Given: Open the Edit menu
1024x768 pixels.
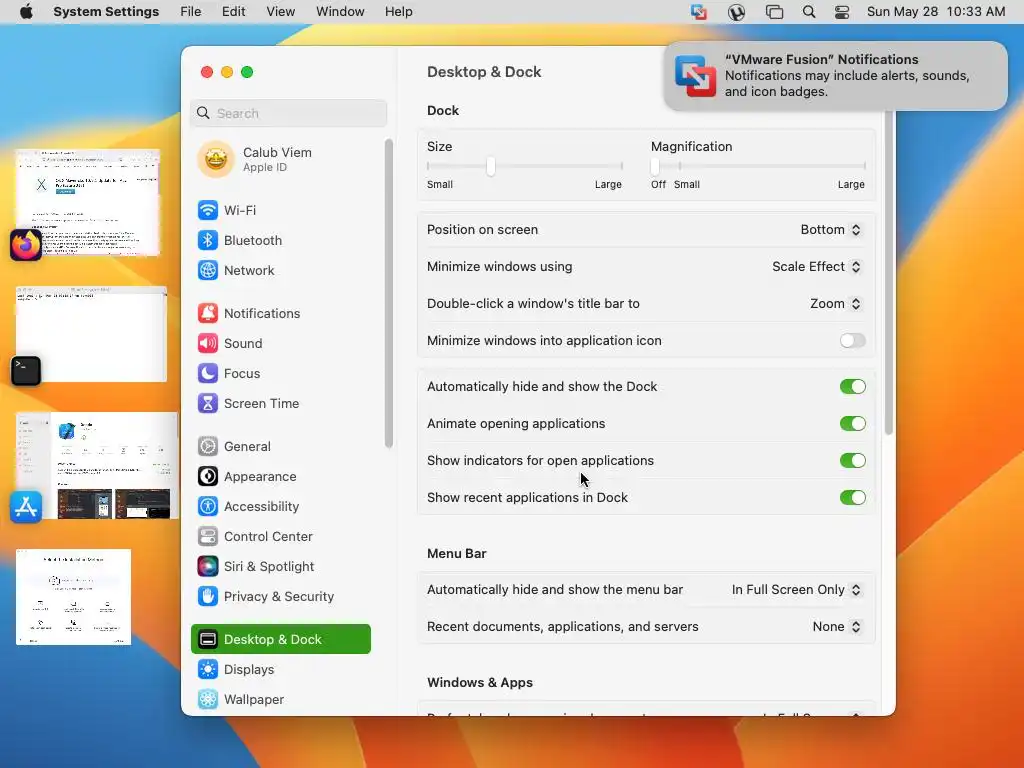Looking at the screenshot, I should pos(233,12).
